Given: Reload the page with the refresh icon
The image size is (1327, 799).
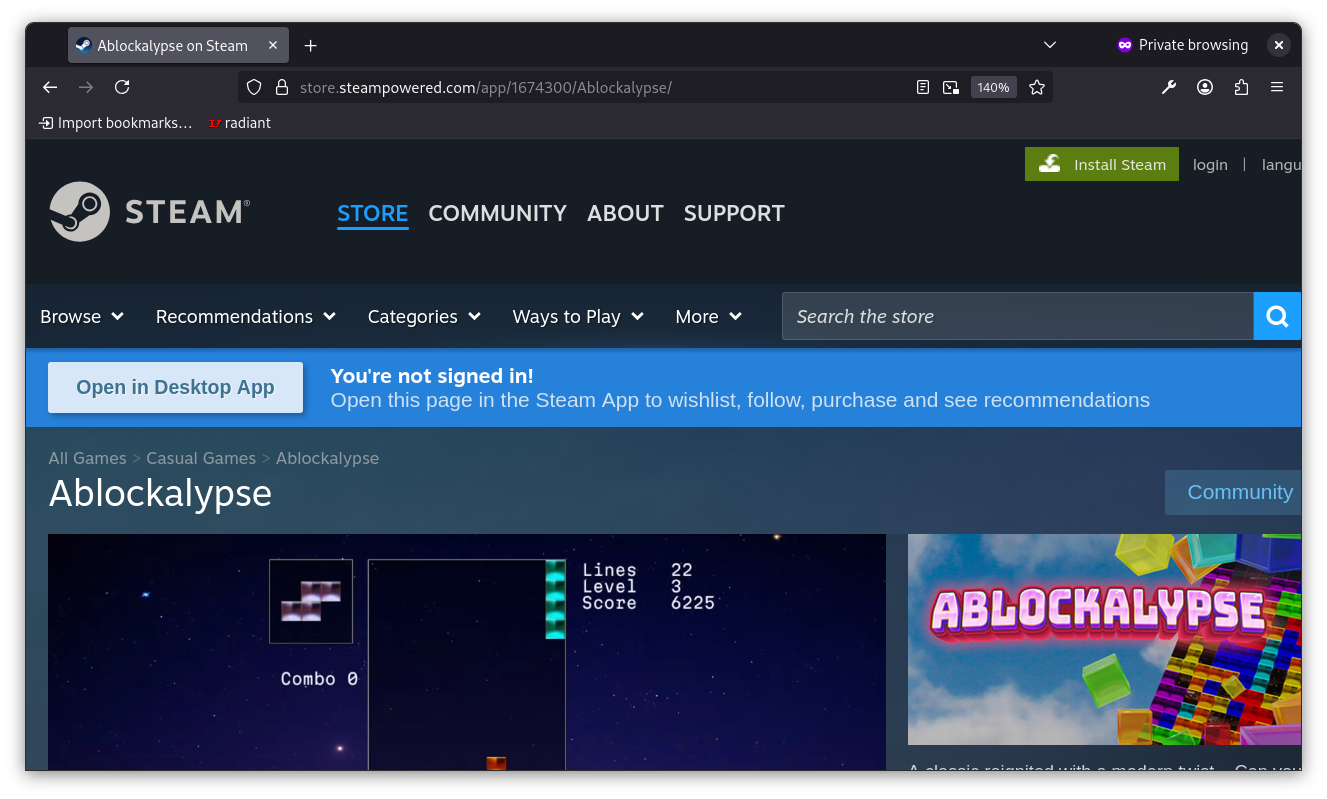Looking at the screenshot, I should [122, 87].
